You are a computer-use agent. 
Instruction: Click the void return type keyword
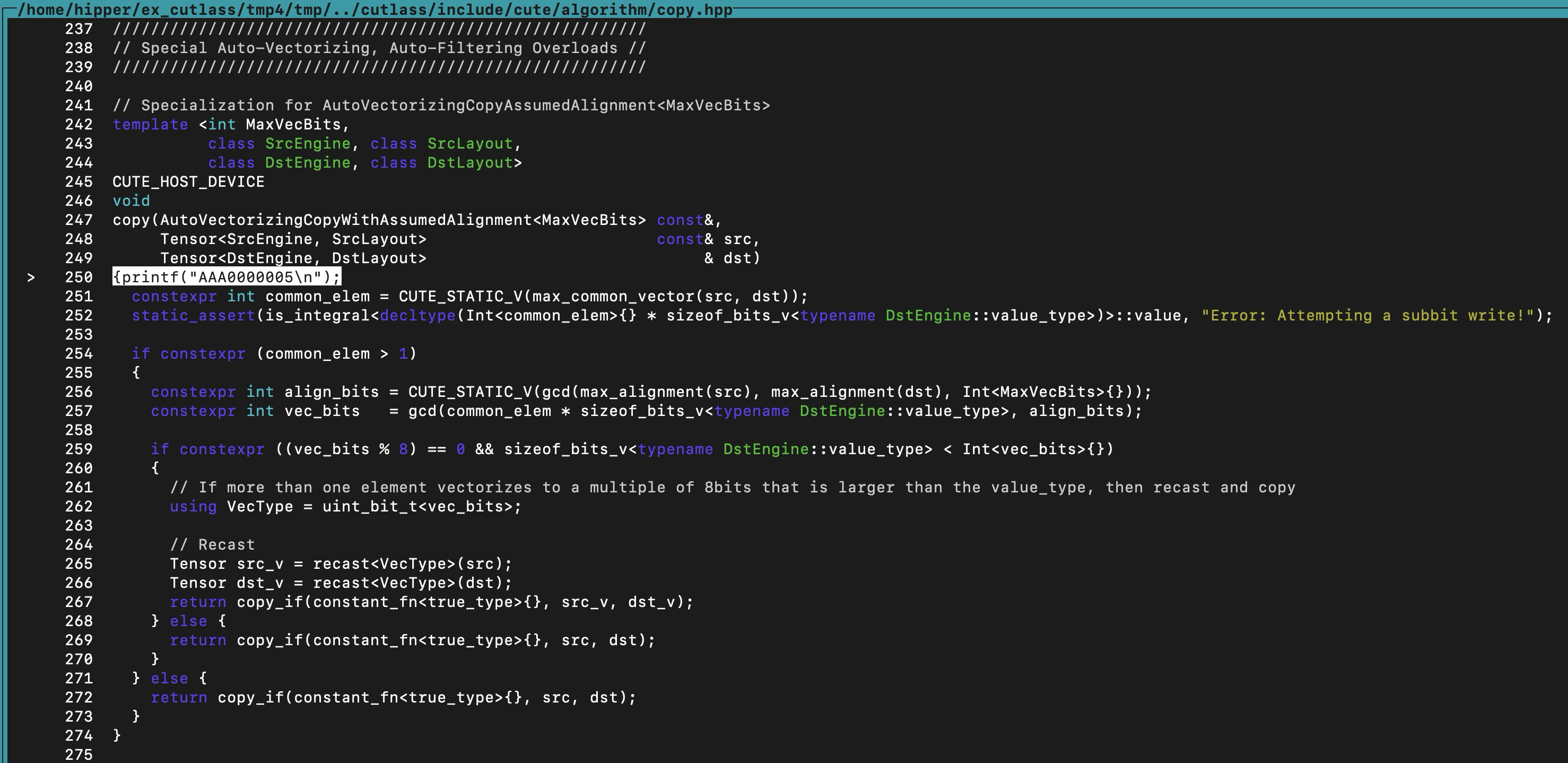point(131,201)
